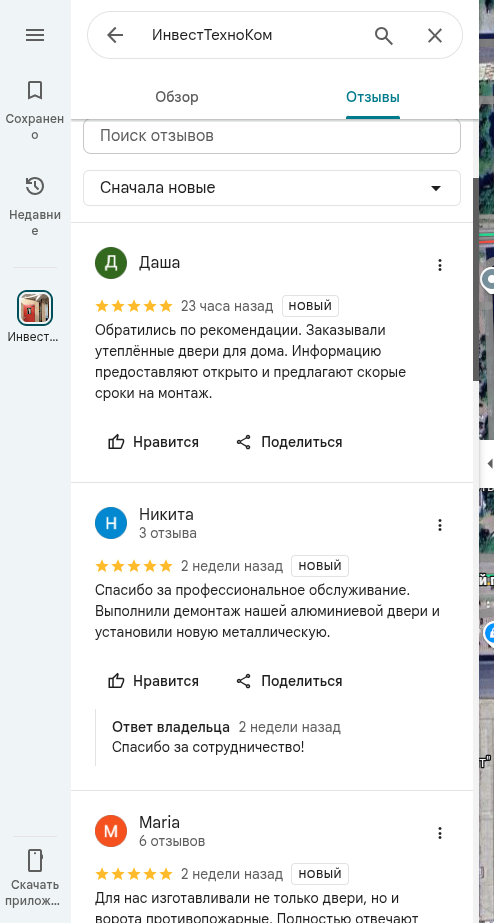Click the 23 часа назад timestamp
494x923 pixels.
227,306
